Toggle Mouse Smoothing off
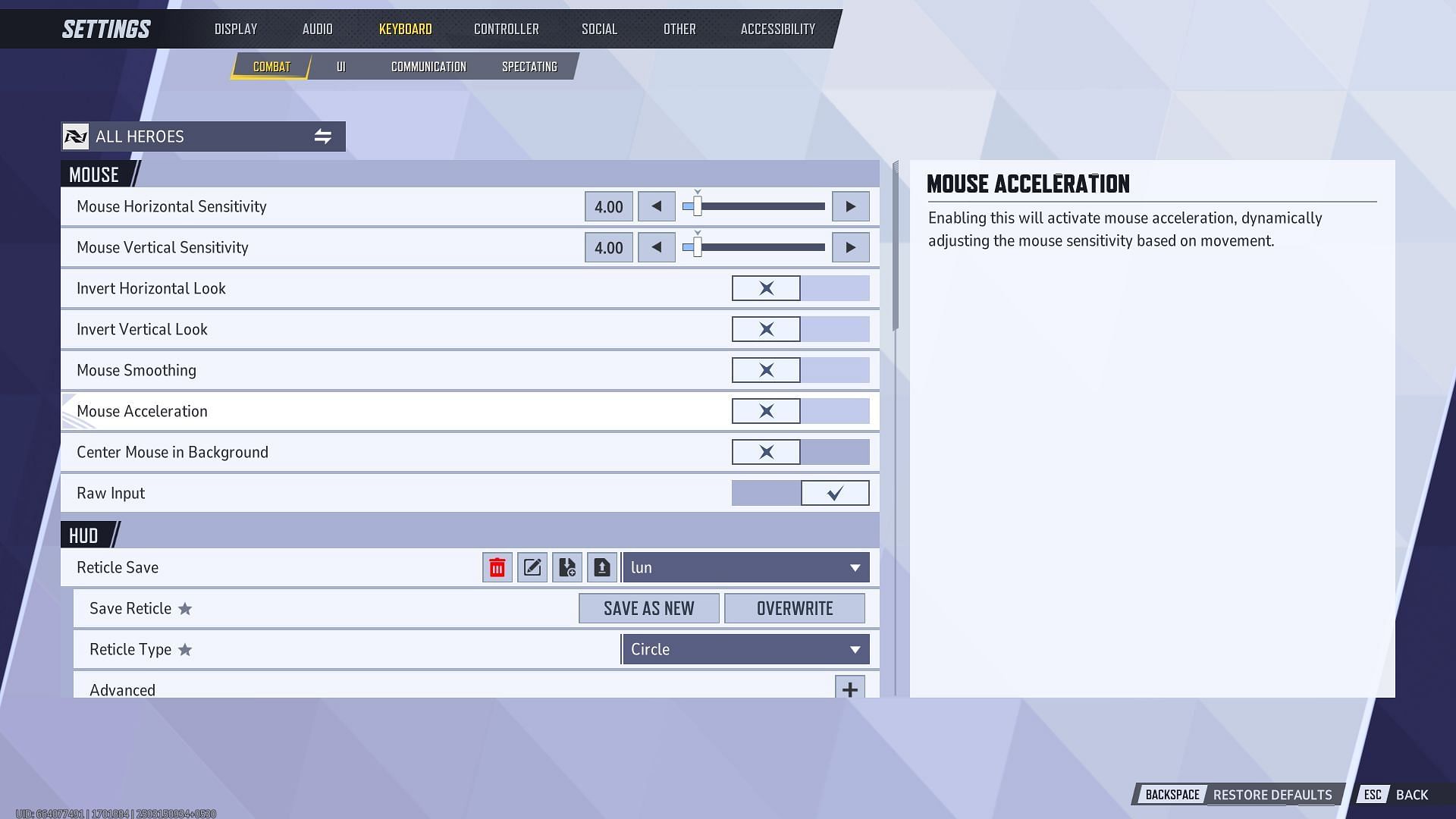The image size is (1456, 819). [766, 370]
